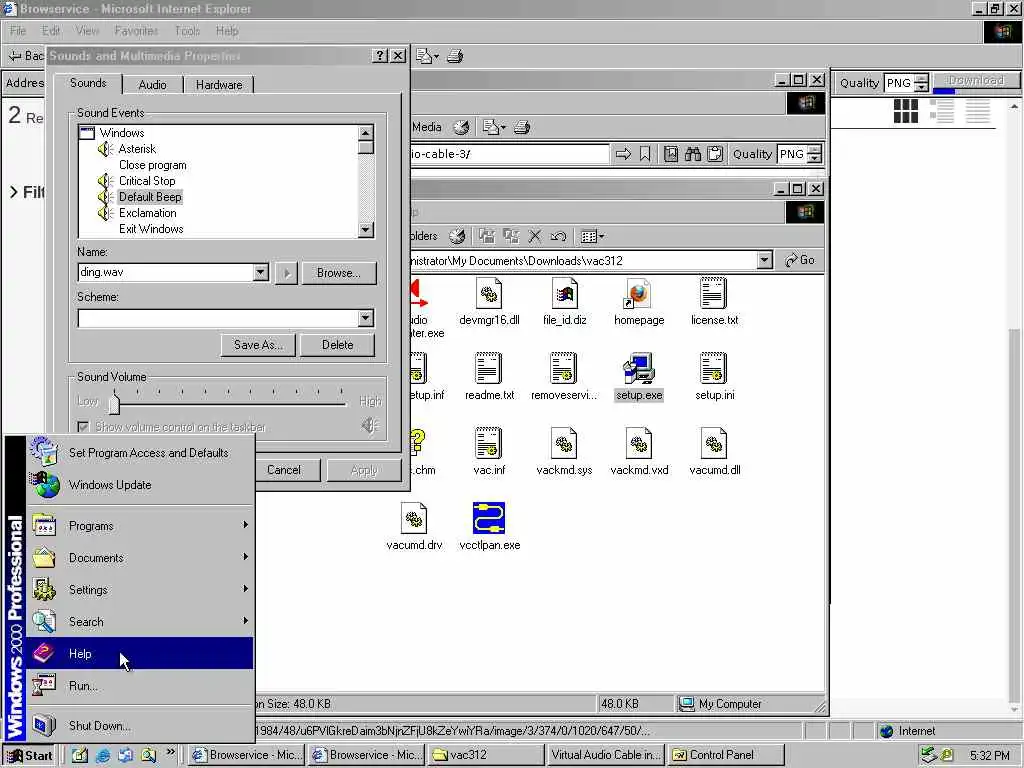
Task: Click the bookmark icon next to address arrow
Action: click(x=645, y=154)
